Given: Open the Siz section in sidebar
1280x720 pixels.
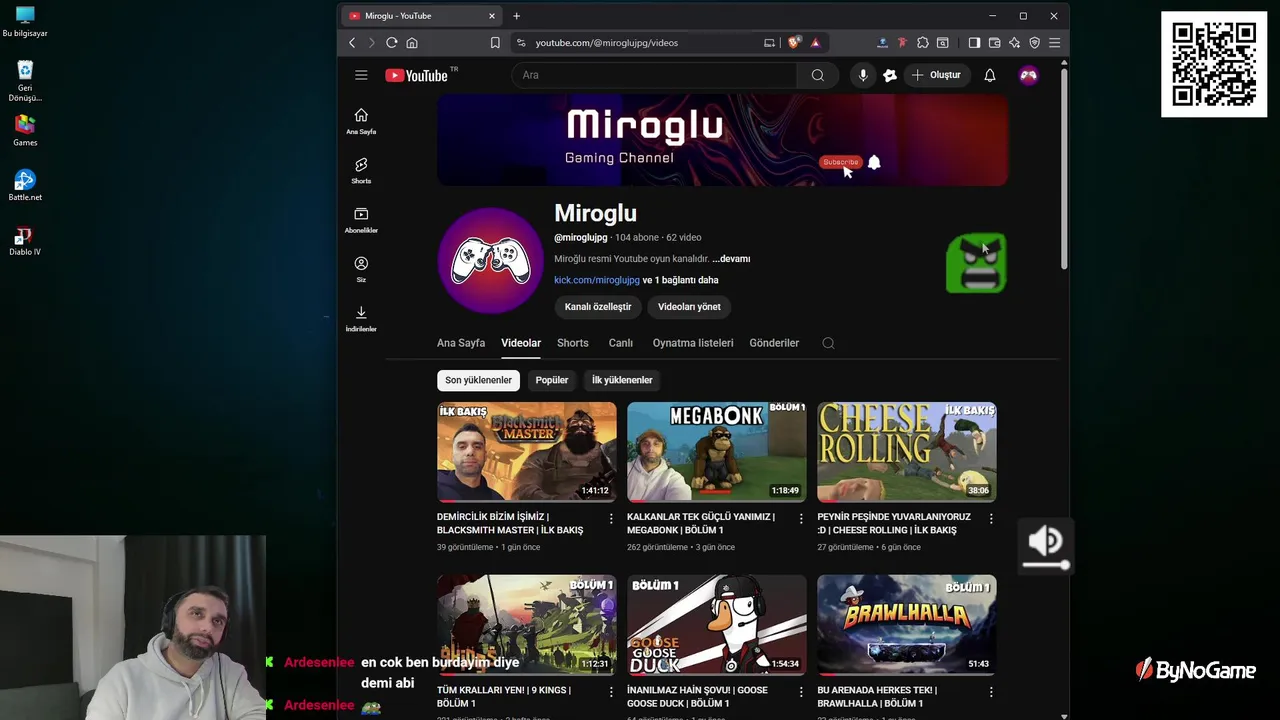Looking at the screenshot, I should tap(361, 269).
